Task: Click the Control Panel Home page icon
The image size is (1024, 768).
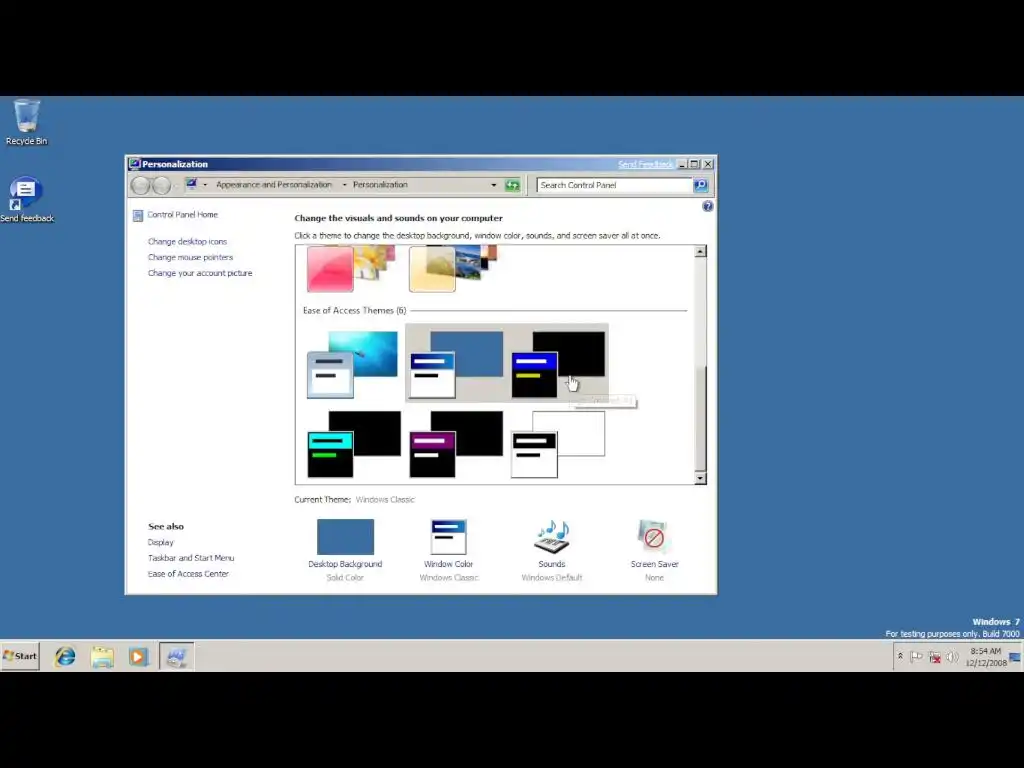Action: click(x=138, y=216)
